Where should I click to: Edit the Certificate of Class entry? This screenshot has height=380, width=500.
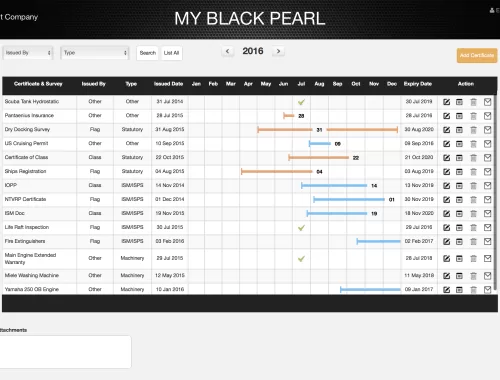coord(447,158)
